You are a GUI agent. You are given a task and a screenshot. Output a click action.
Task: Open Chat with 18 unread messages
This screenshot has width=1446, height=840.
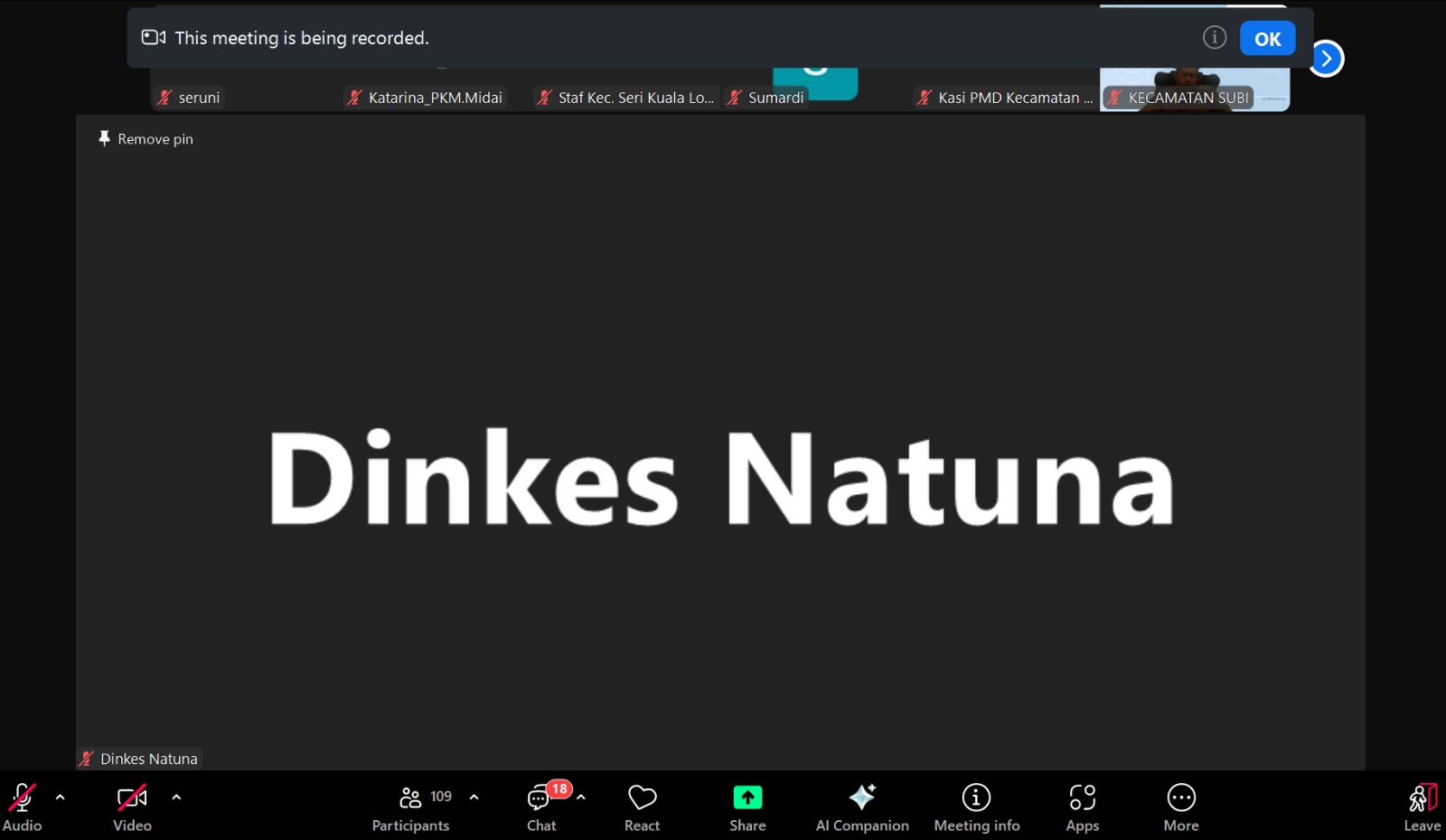point(541,807)
